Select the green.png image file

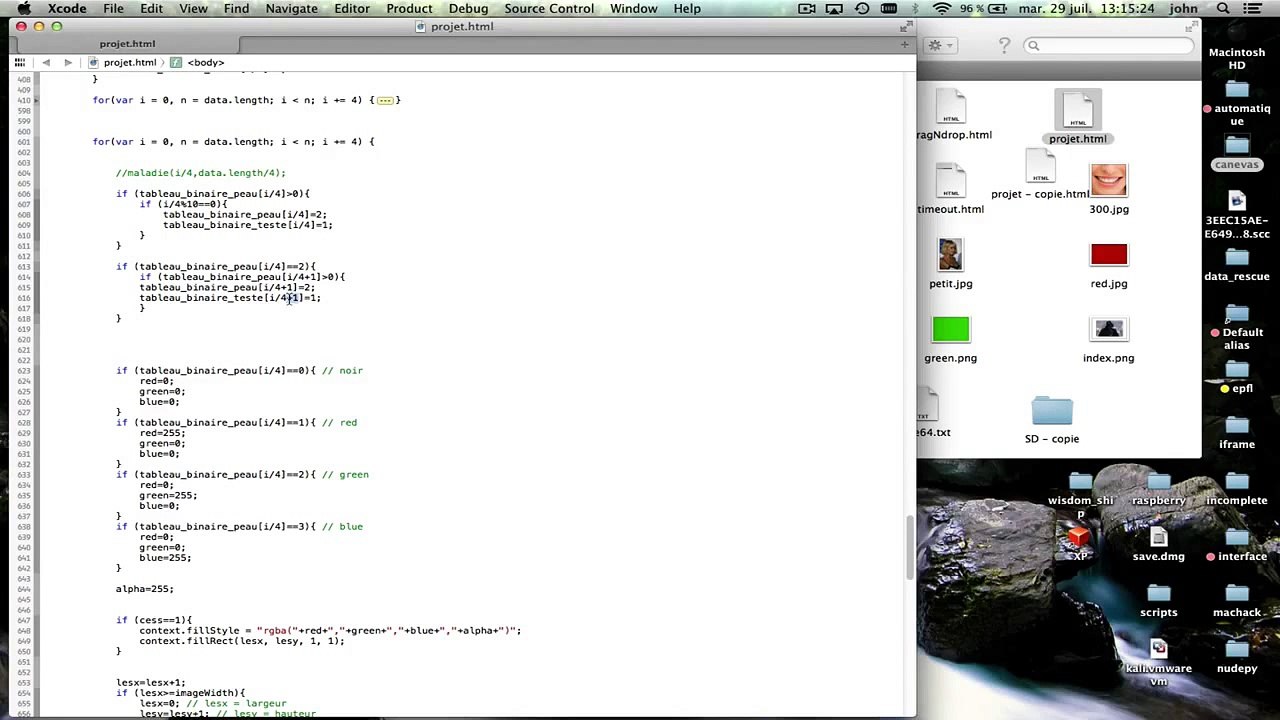coord(950,338)
